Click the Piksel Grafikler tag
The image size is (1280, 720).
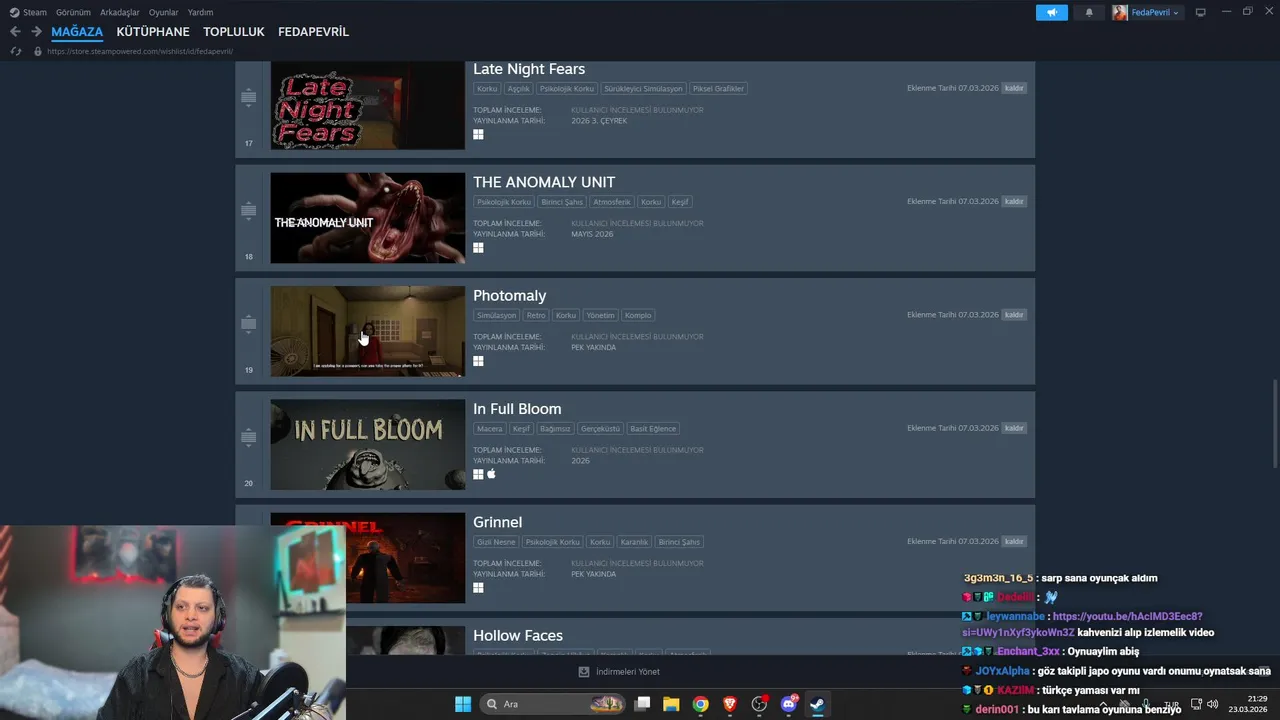pyautogui.click(x=718, y=89)
